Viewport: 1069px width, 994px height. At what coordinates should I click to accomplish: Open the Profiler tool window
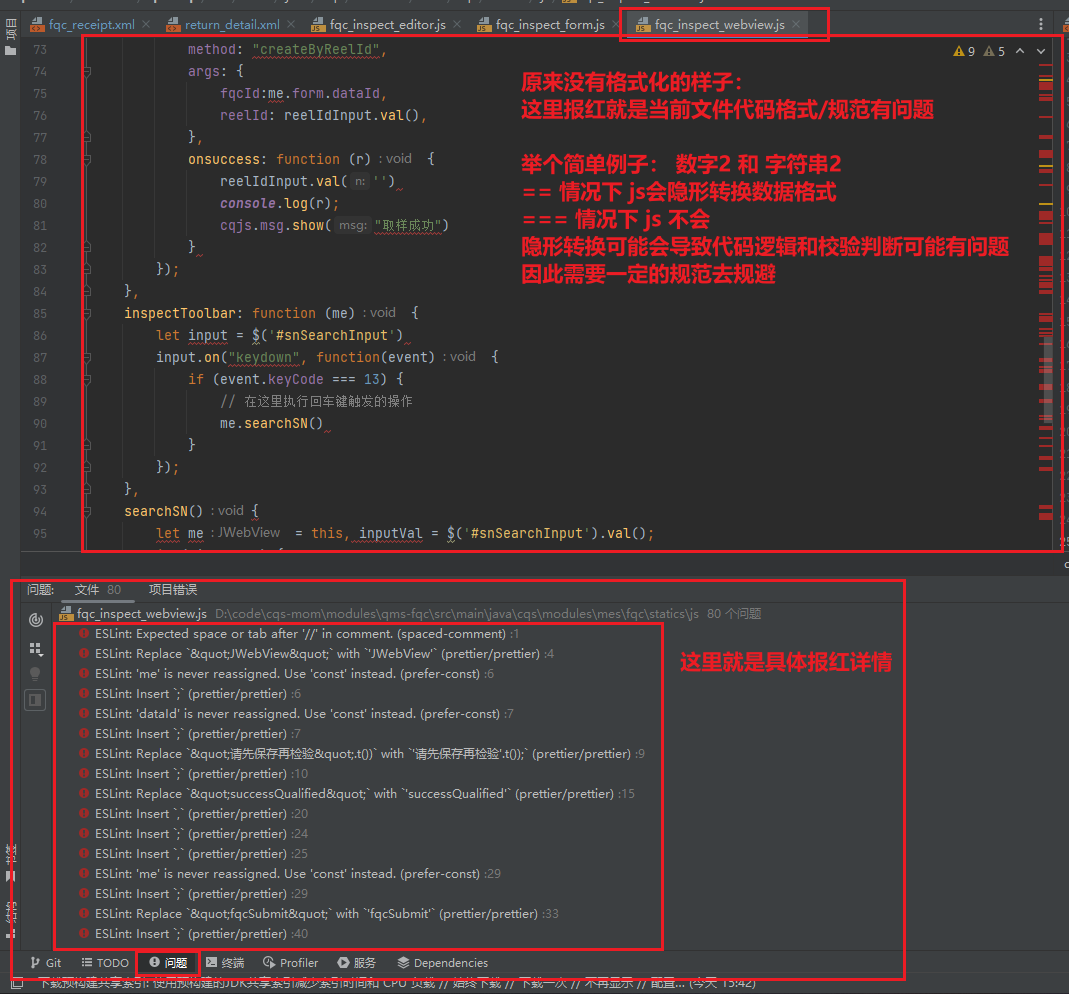[290, 963]
